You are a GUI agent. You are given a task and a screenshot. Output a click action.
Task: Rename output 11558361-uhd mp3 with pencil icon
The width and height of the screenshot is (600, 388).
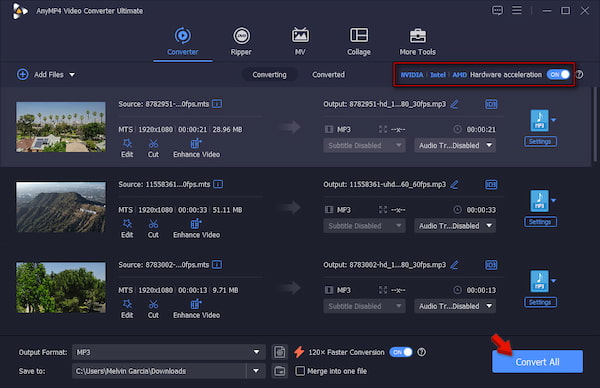point(454,185)
